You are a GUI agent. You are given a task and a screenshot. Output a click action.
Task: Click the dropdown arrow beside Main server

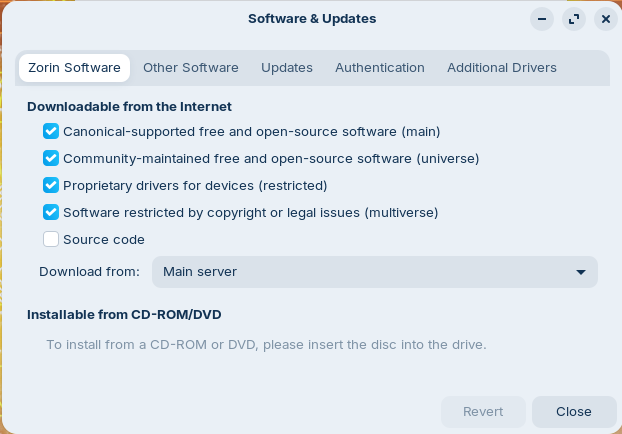pyautogui.click(x=581, y=272)
